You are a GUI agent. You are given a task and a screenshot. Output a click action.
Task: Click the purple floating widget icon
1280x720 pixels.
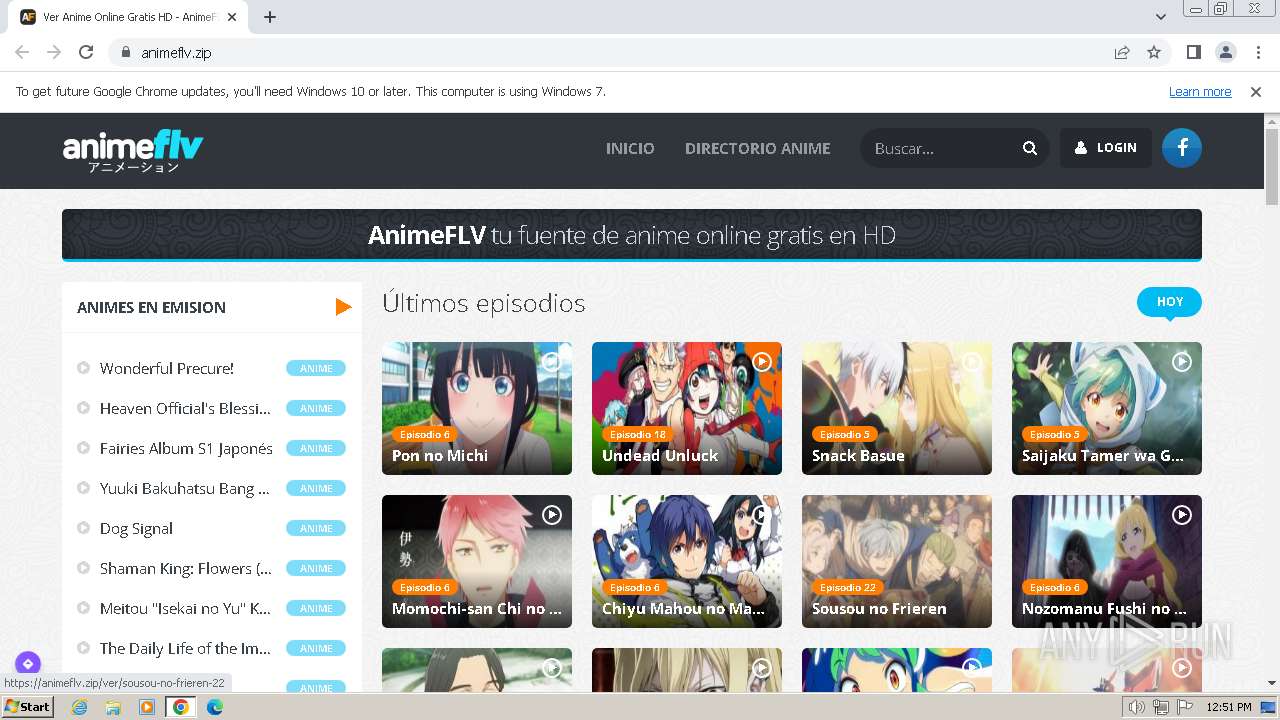(x=28, y=663)
